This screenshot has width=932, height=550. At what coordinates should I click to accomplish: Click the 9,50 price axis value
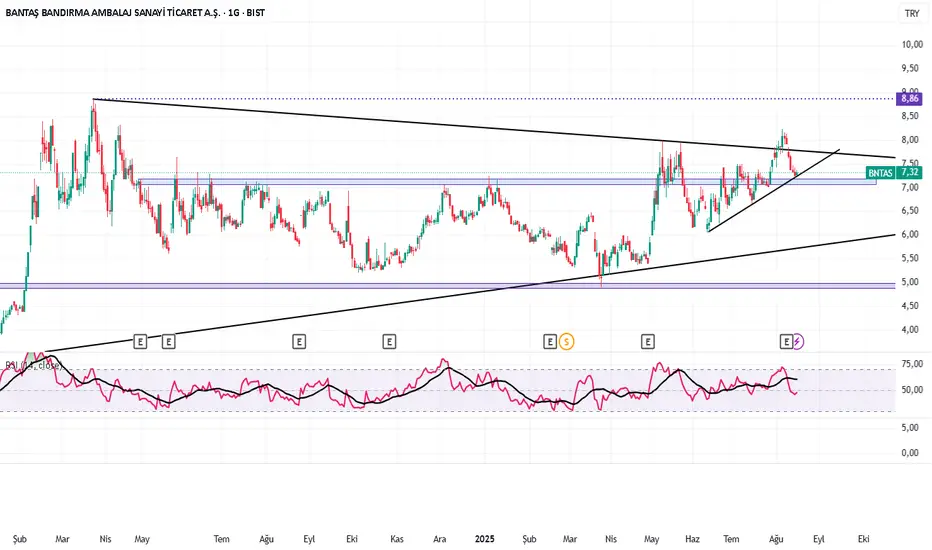pyautogui.click(x=912, y=68)
